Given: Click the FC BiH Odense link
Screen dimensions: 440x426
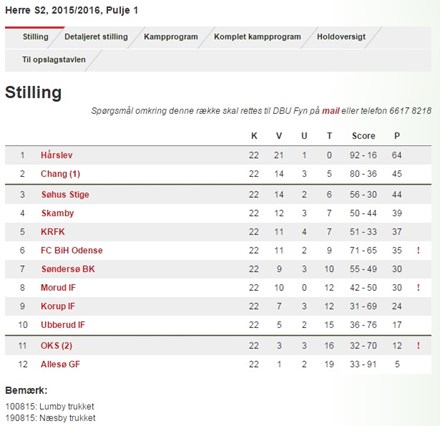Looking at the screenshot, I should point(71,250).
